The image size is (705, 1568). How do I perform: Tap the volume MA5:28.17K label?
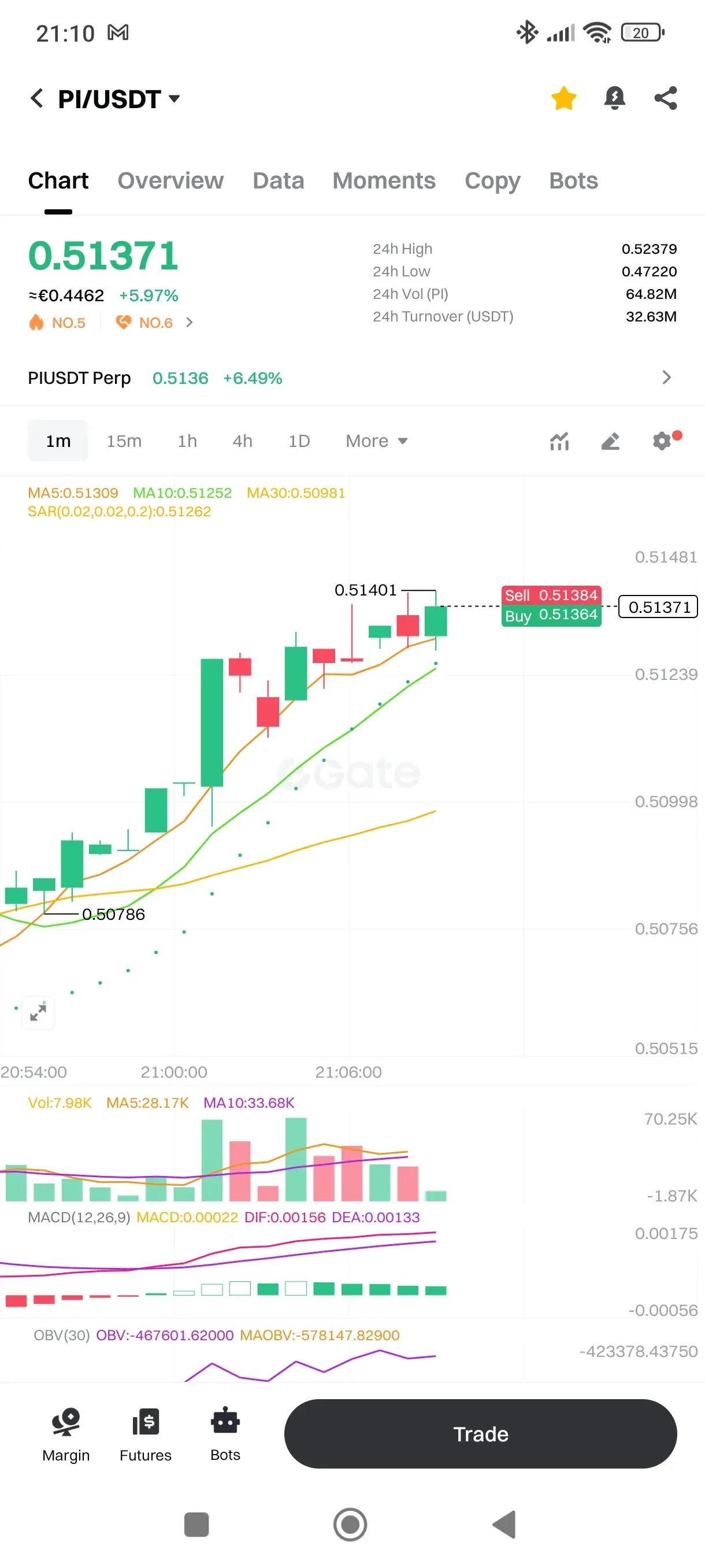147,1103
